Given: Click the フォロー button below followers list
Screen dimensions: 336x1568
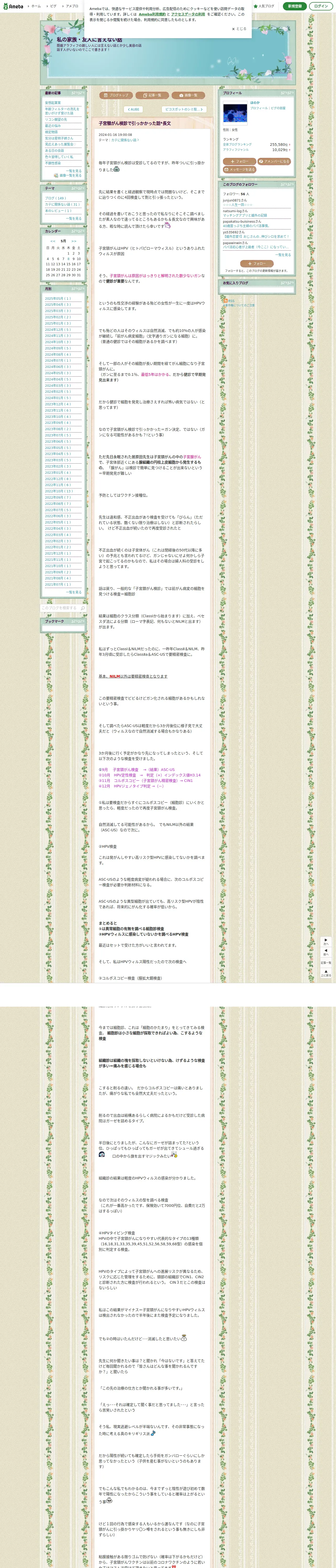Looking at the screenshot, I should coord(256,264).
